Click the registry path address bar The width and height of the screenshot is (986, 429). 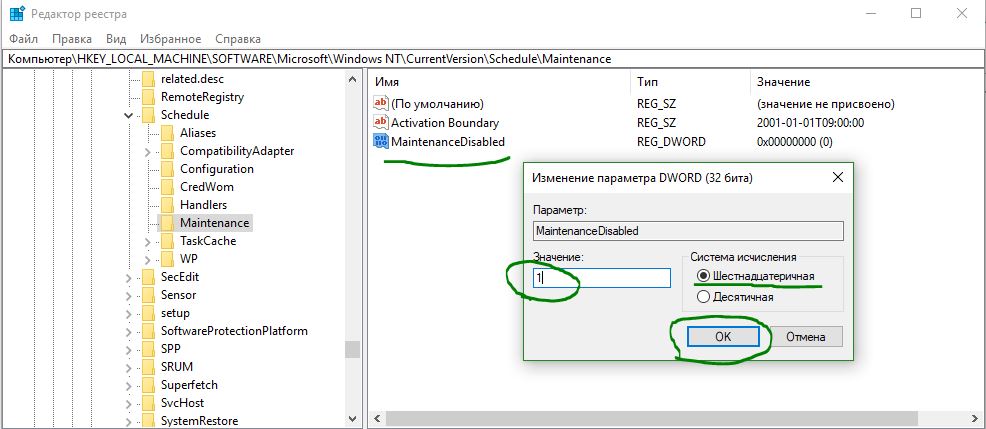coord(493,58)
